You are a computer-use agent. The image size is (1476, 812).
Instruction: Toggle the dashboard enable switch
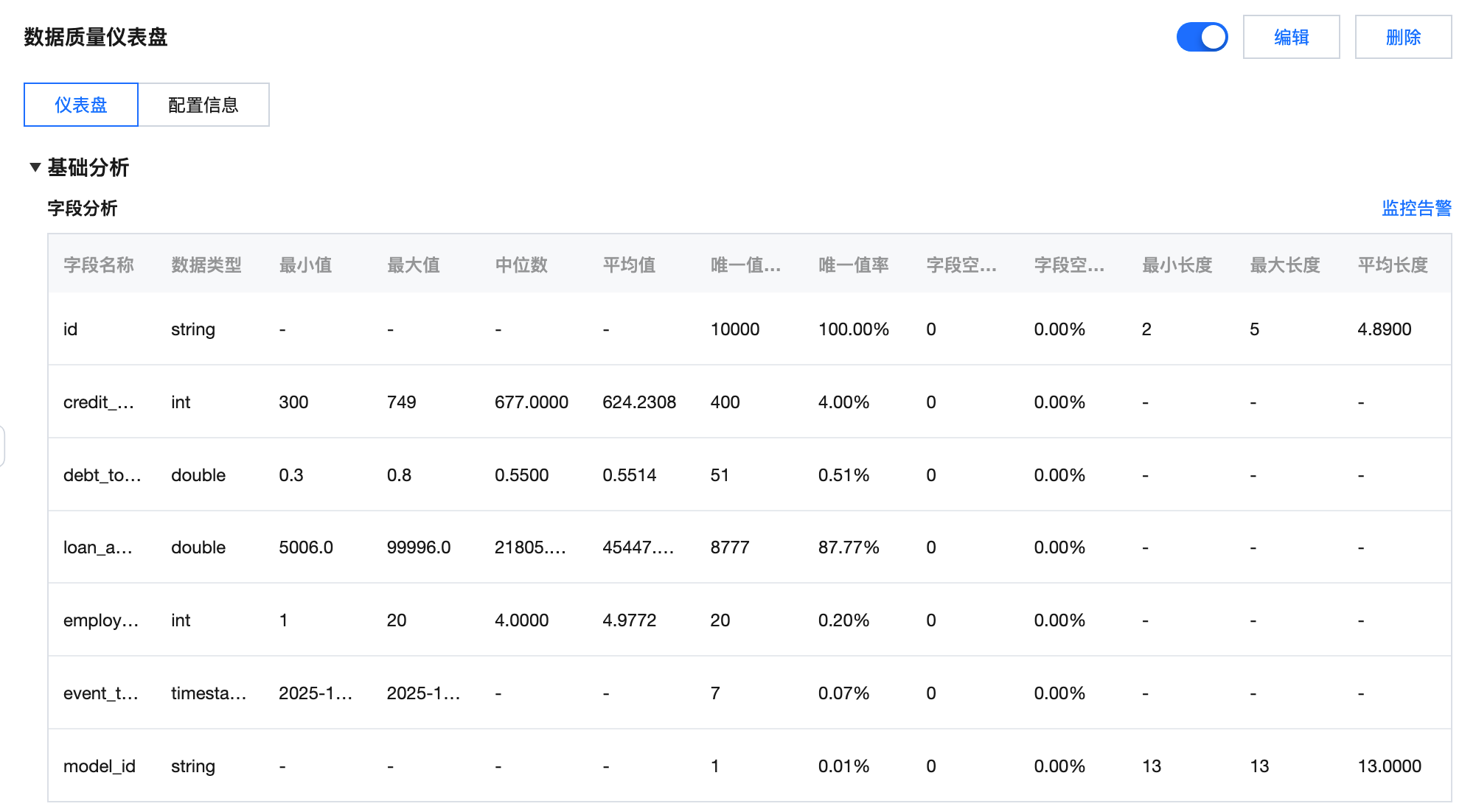[x=1202, y=37]
